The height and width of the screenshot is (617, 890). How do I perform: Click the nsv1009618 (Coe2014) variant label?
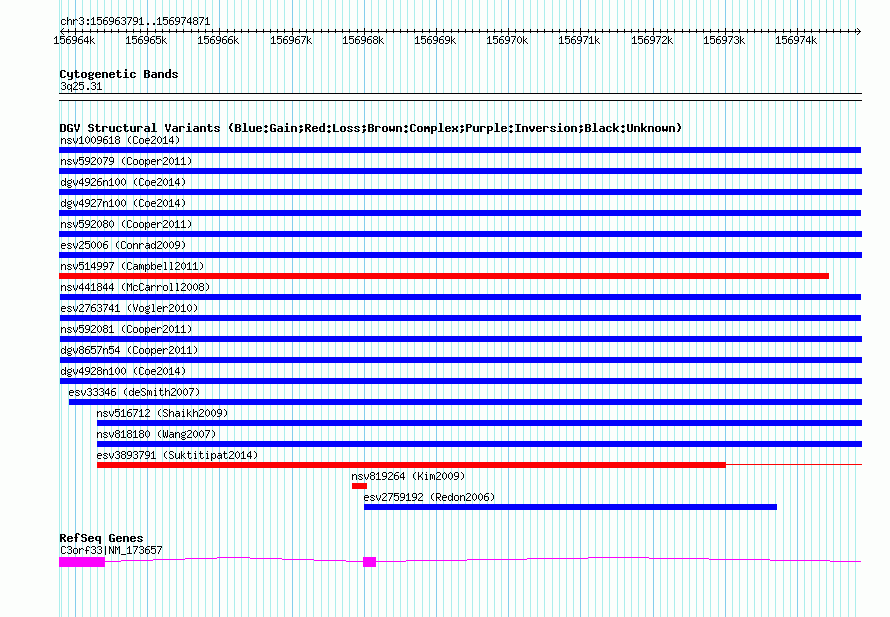[x=119, y=140]
